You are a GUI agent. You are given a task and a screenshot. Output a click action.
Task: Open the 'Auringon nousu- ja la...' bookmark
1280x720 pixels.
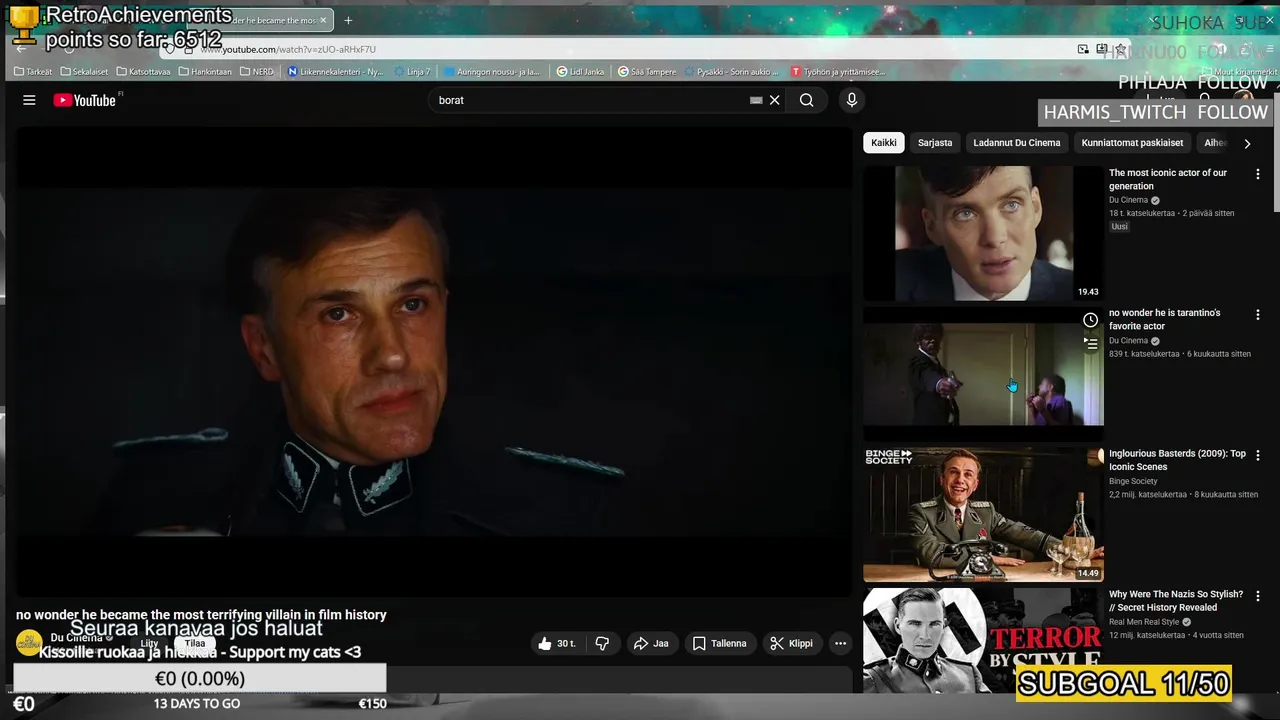tap(492, 72)
